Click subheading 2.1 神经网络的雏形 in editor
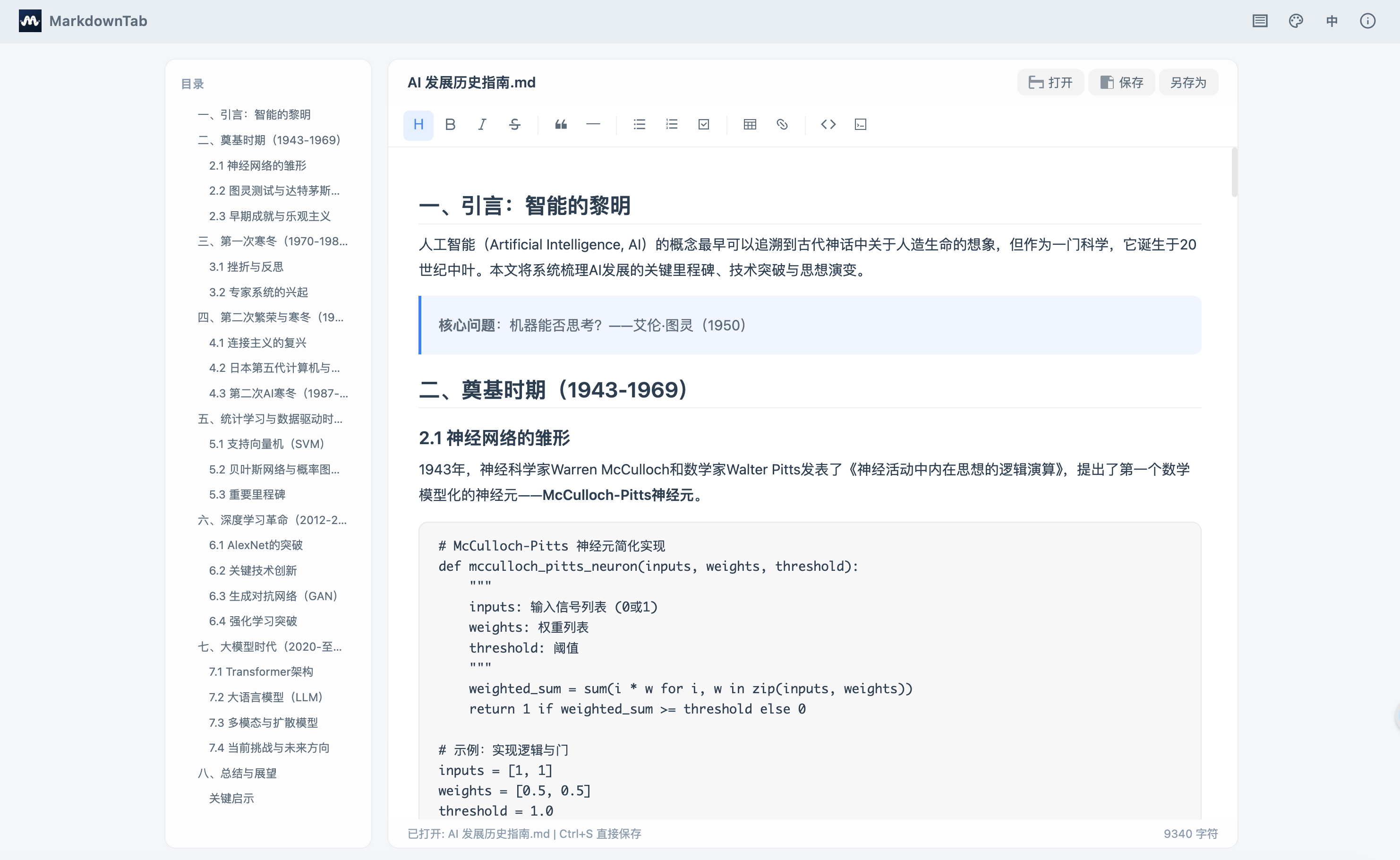This screenshot has width=1400, height=860. (x=494, y=439)
